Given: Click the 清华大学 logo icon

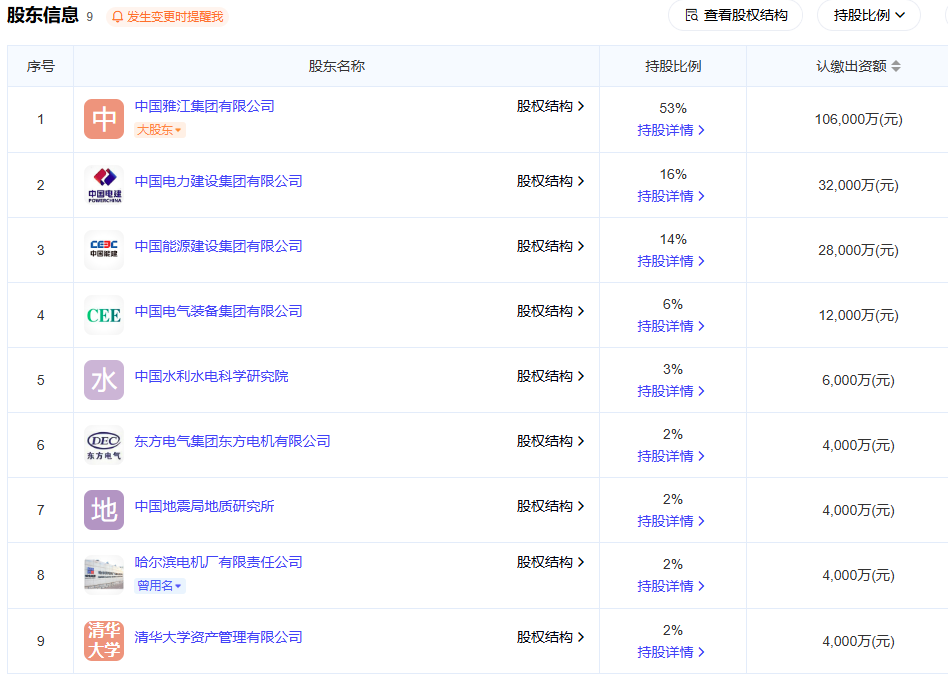Looking at the screenshot, I should point(103,639).
